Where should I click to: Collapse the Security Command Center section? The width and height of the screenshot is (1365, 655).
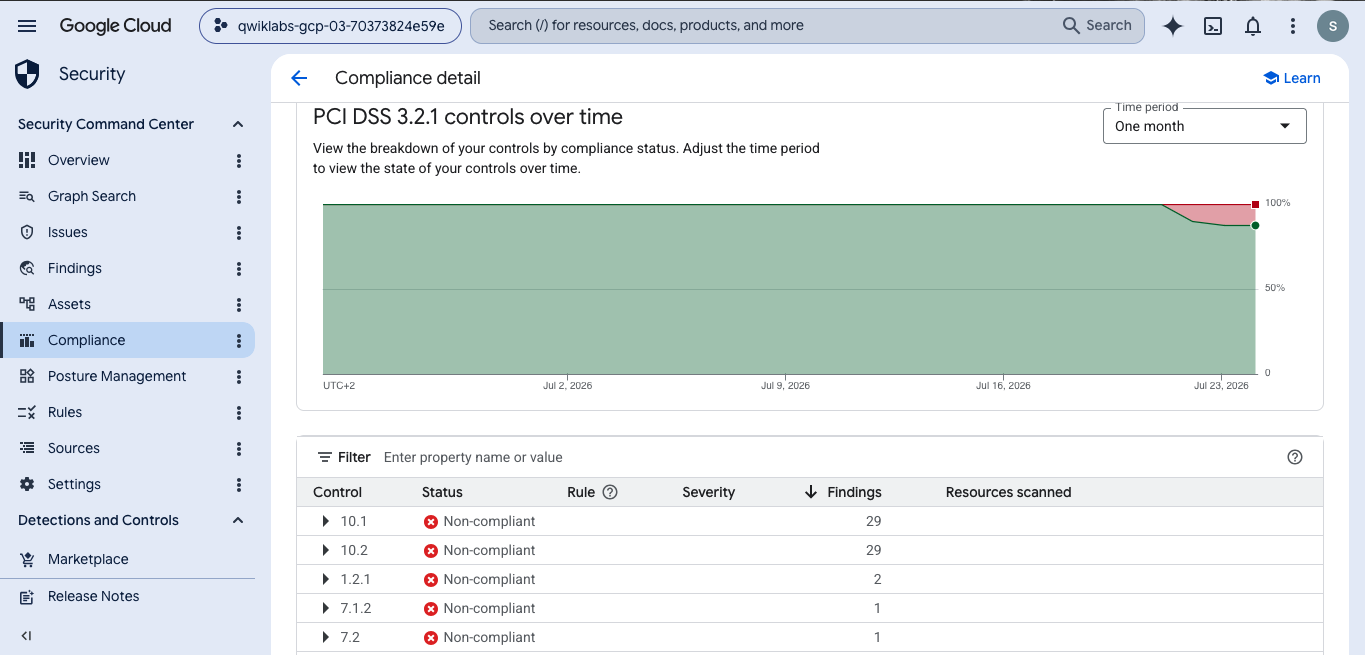pos(238,124)
